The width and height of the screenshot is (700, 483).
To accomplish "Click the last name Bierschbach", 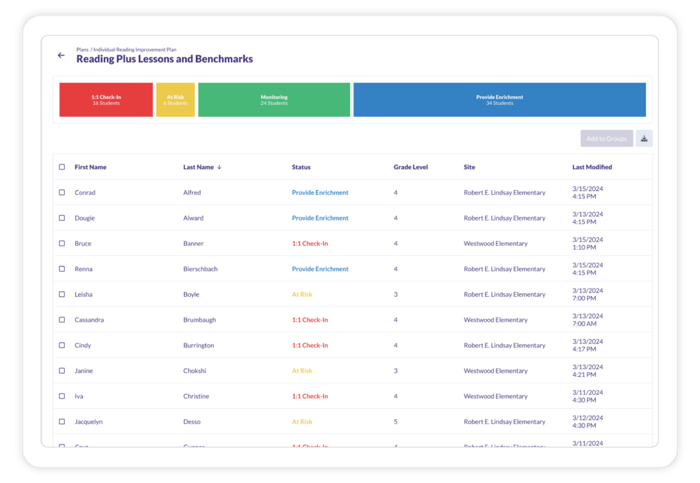I will [200, 269].
